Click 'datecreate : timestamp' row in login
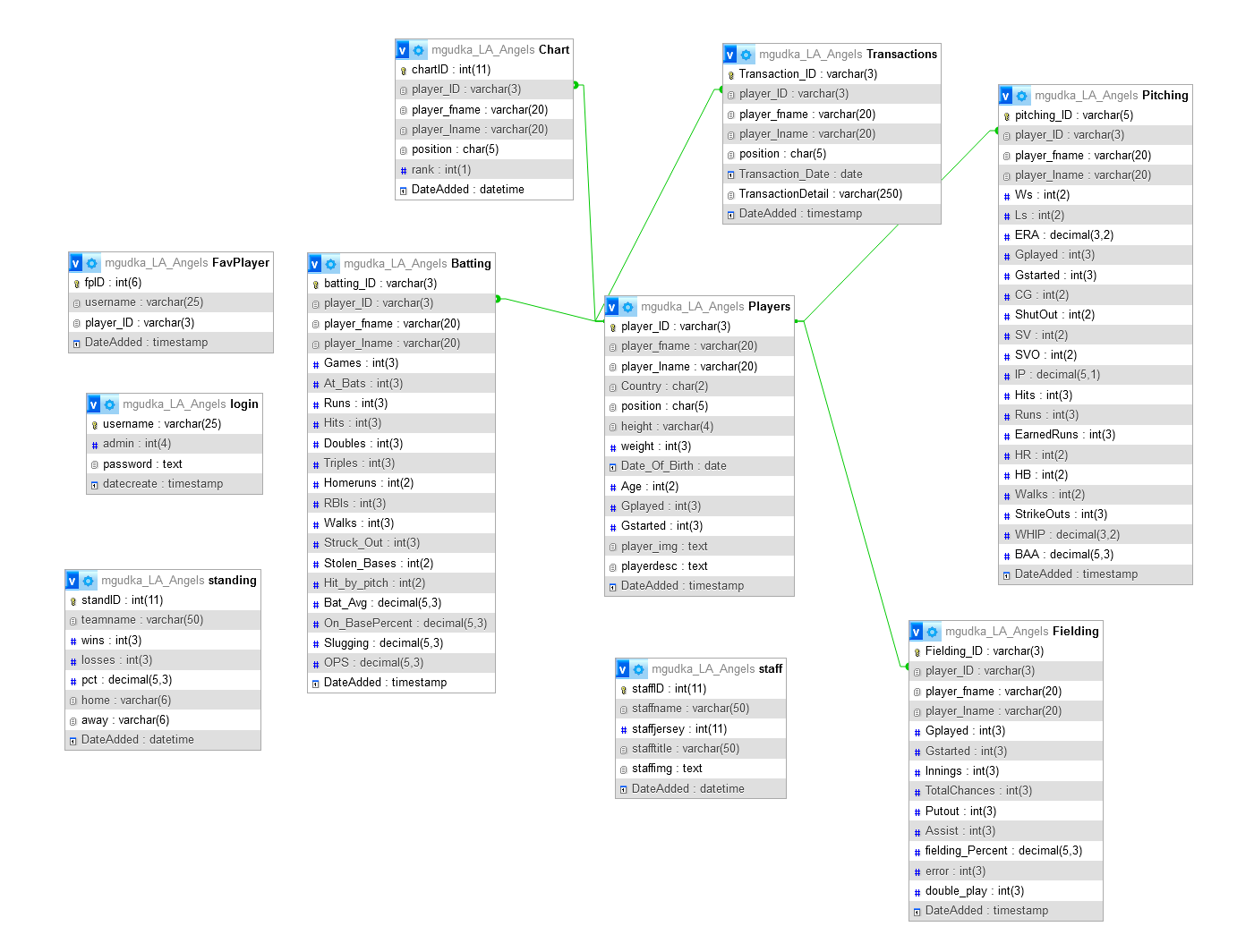Viewport: 1254px width, 952px height. pyautogui.click(x=175, y=484)
